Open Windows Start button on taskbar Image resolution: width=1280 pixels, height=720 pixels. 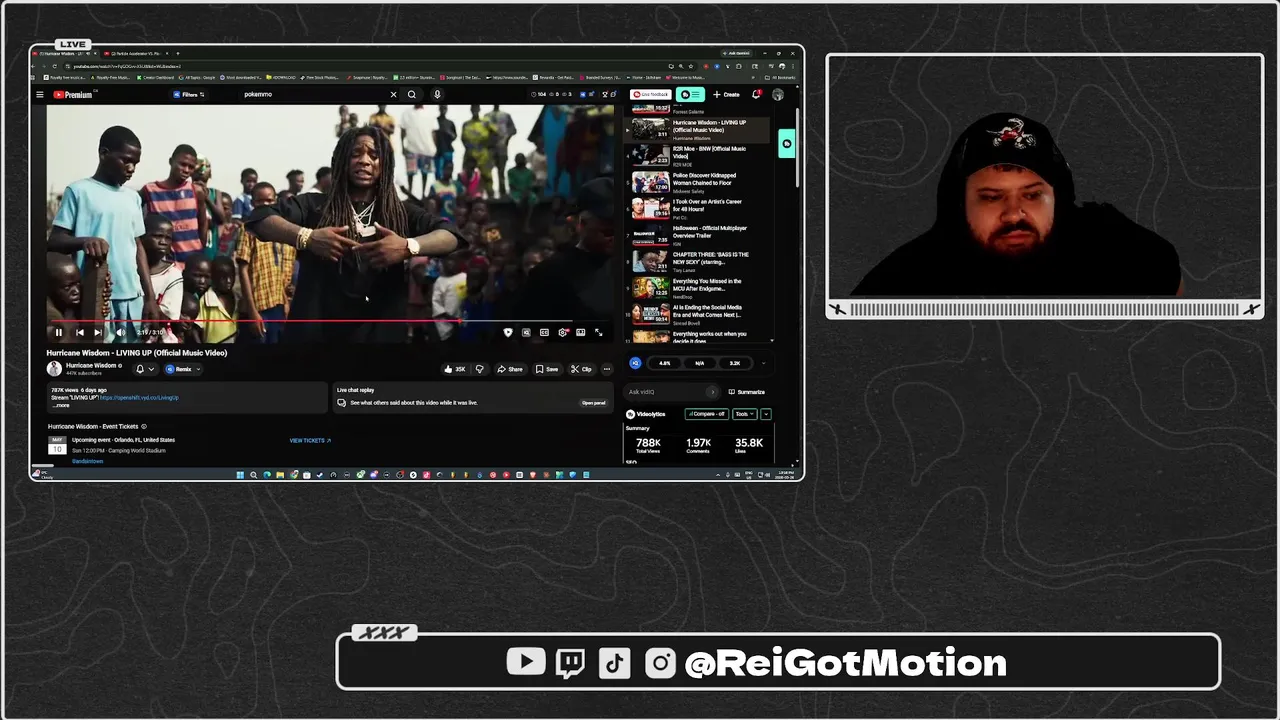coord(240,475)
